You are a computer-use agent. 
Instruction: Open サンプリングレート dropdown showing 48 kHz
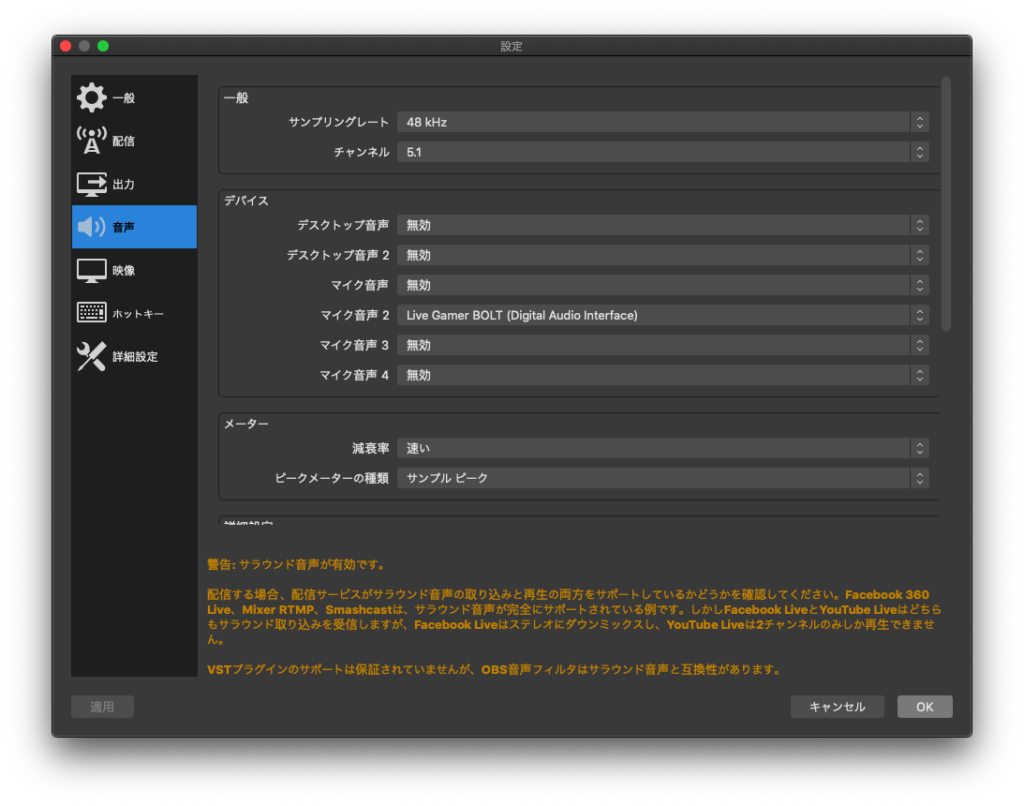pos(663,122)
